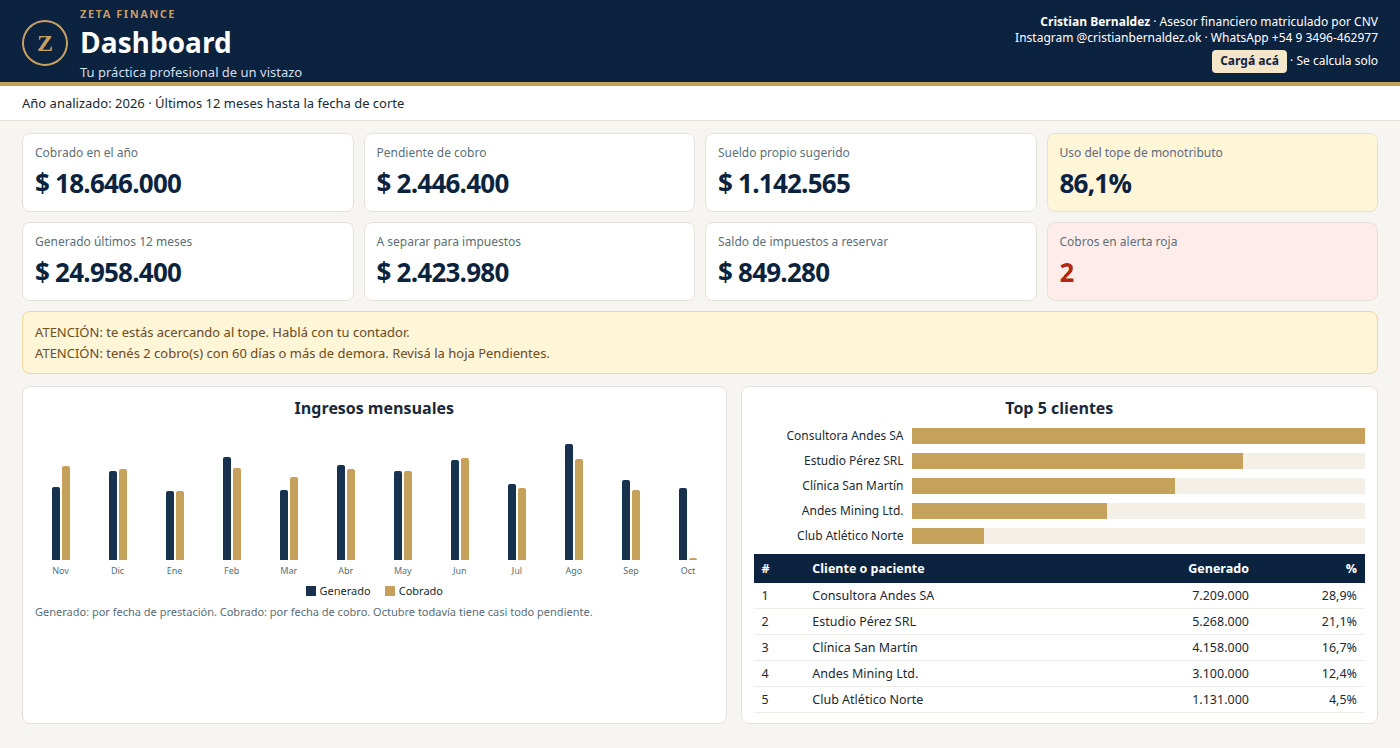The width and height of the screenshot is (1400, 748).
Task: Click the Clínica San Martín bar in chart
Action: point(1043,486)
